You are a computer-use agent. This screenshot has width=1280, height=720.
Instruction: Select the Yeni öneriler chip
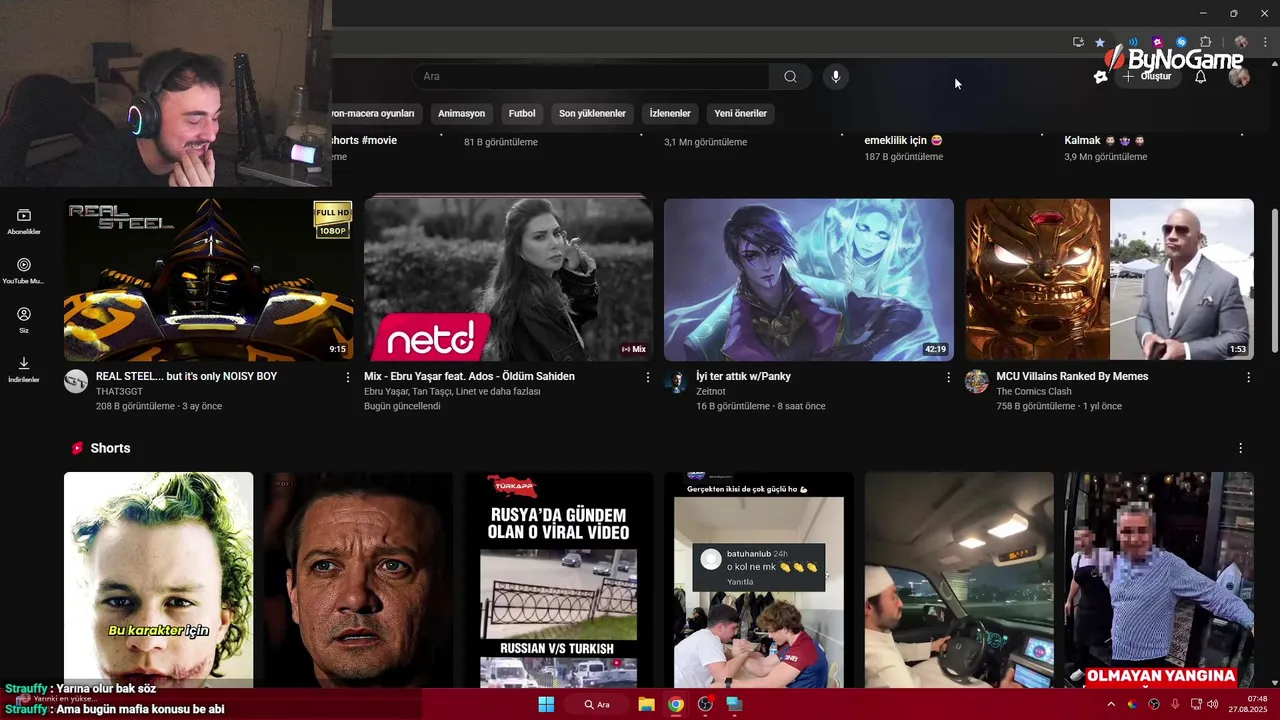[x=740, y=114]
